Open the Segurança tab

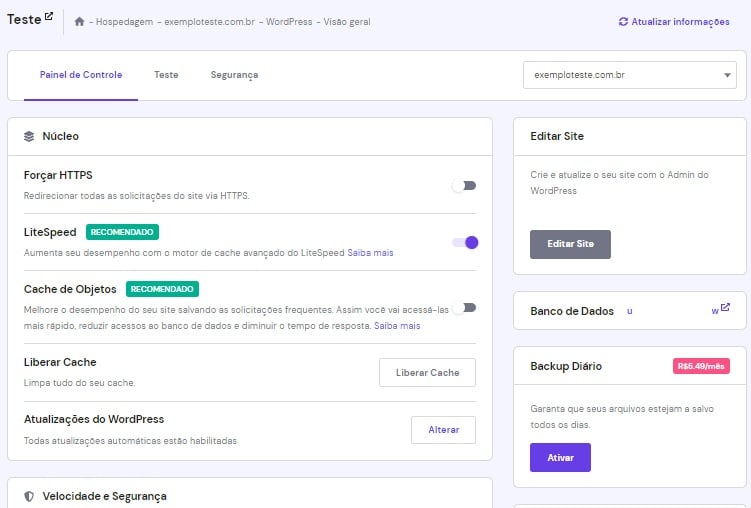pyautogui.click(x=234, y=75)
